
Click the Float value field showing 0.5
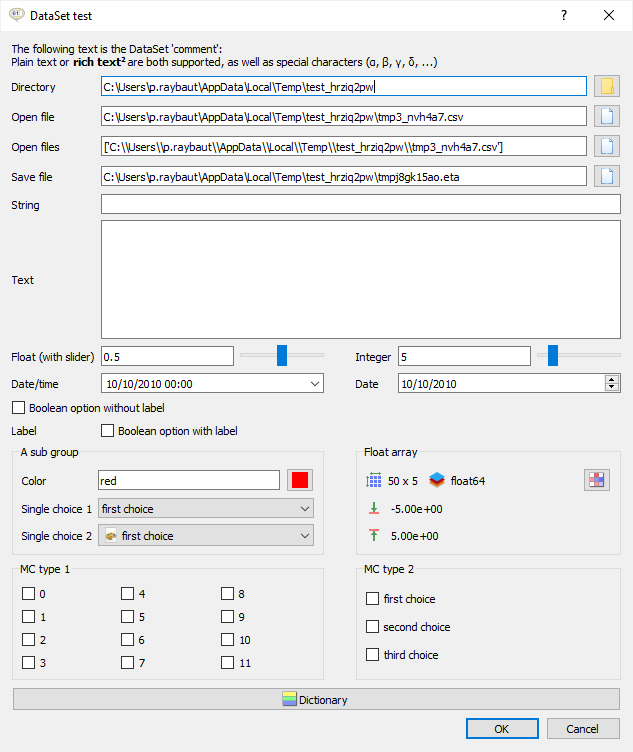coord(167,356)
